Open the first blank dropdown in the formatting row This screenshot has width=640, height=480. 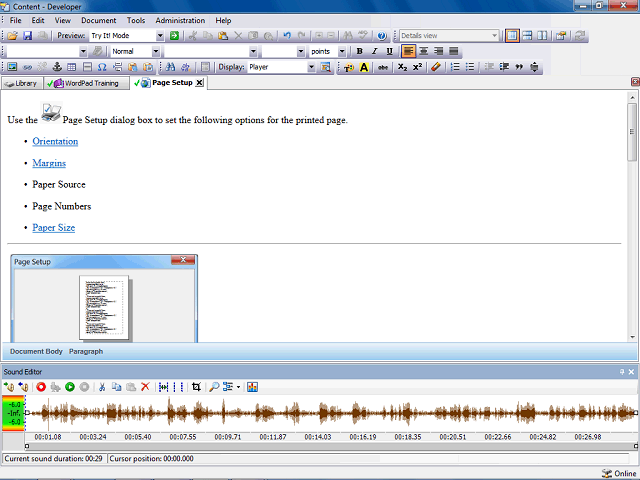click(83, 51)
